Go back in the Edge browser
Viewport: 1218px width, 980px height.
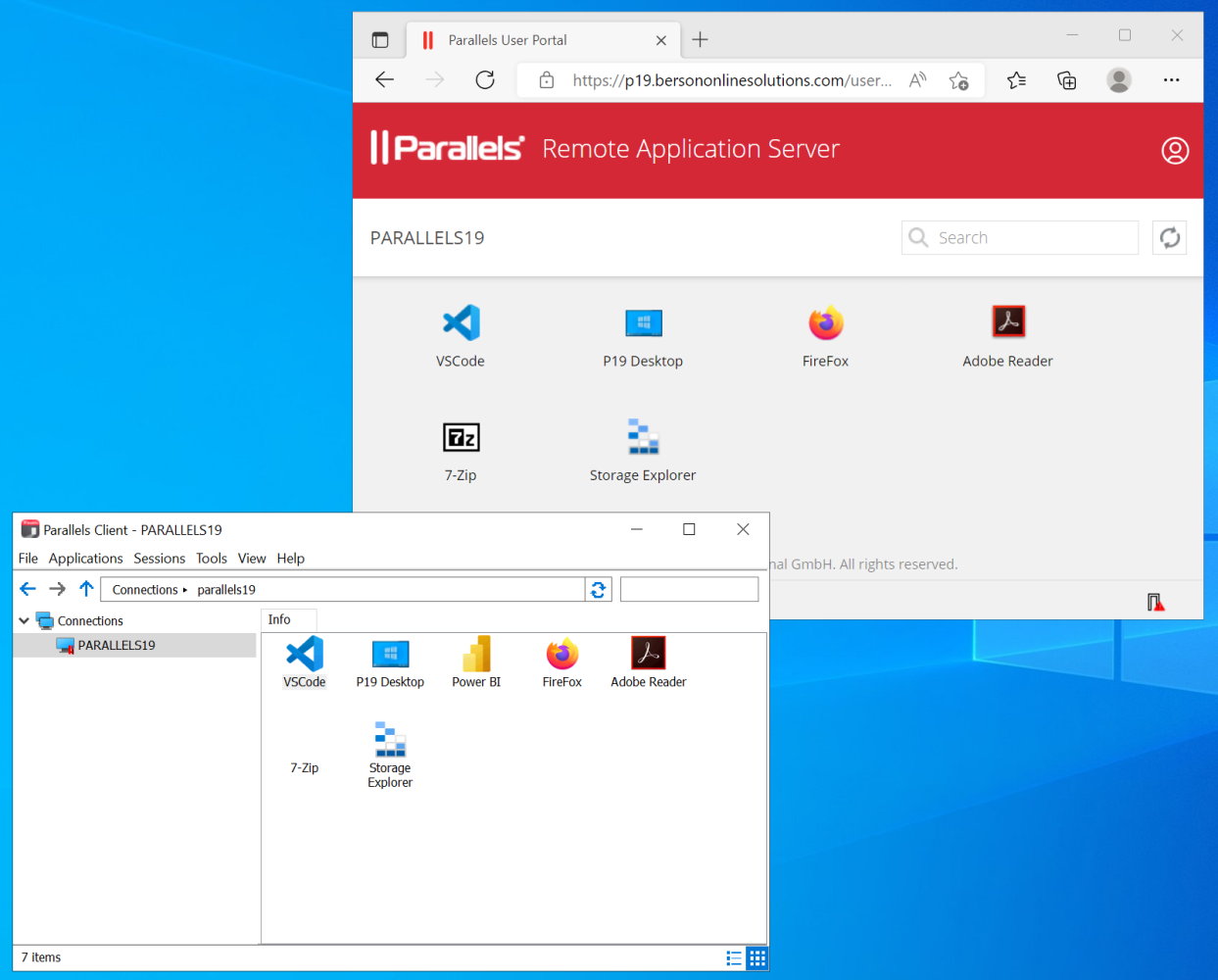tap(385, 80)
